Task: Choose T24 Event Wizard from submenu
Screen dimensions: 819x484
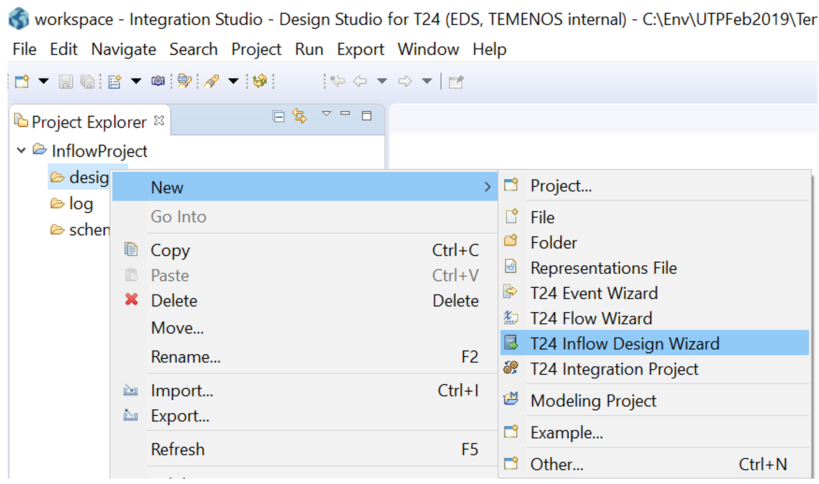Action: point(593,293)
